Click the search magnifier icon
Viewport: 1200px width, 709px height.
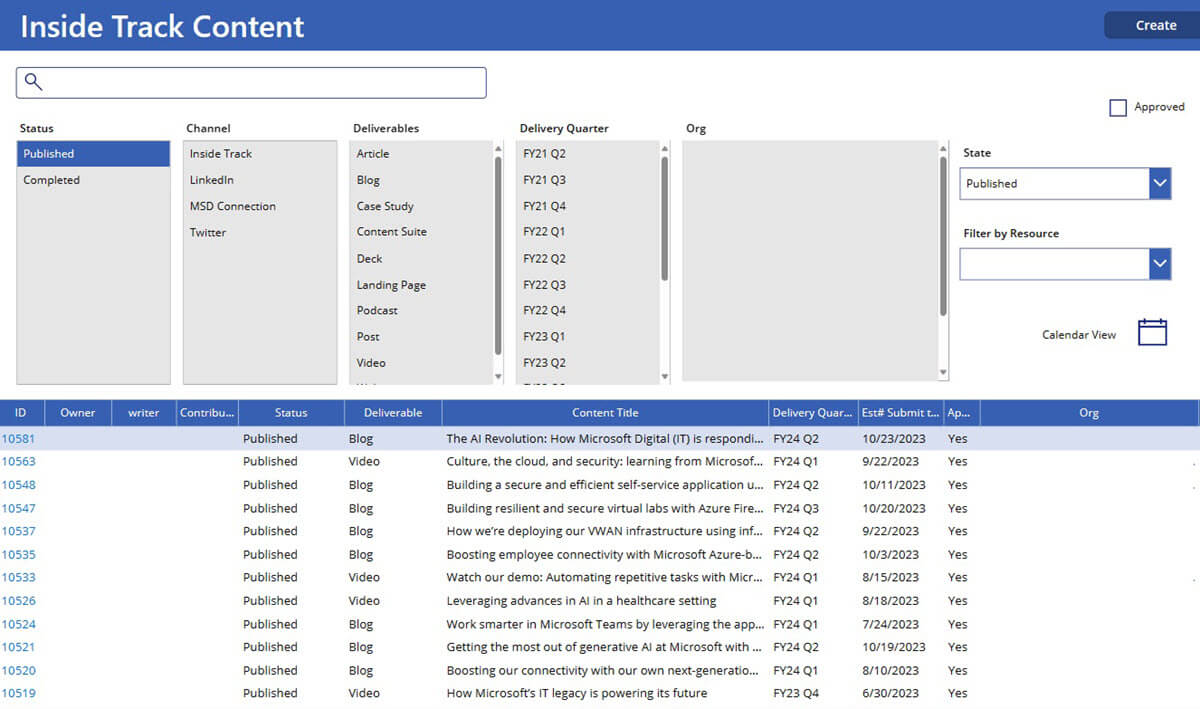[33, 82]
